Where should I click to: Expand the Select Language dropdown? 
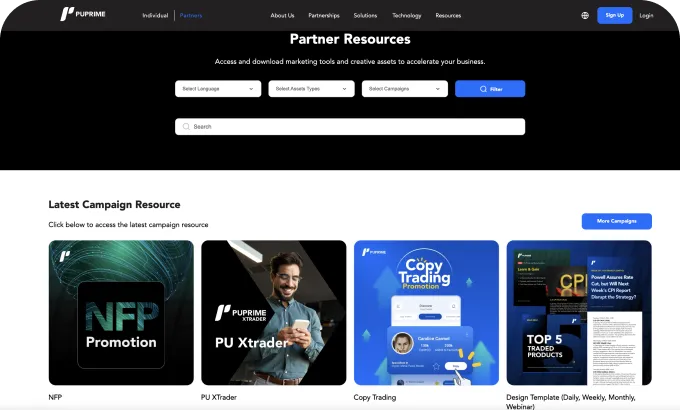click(218, 89)
